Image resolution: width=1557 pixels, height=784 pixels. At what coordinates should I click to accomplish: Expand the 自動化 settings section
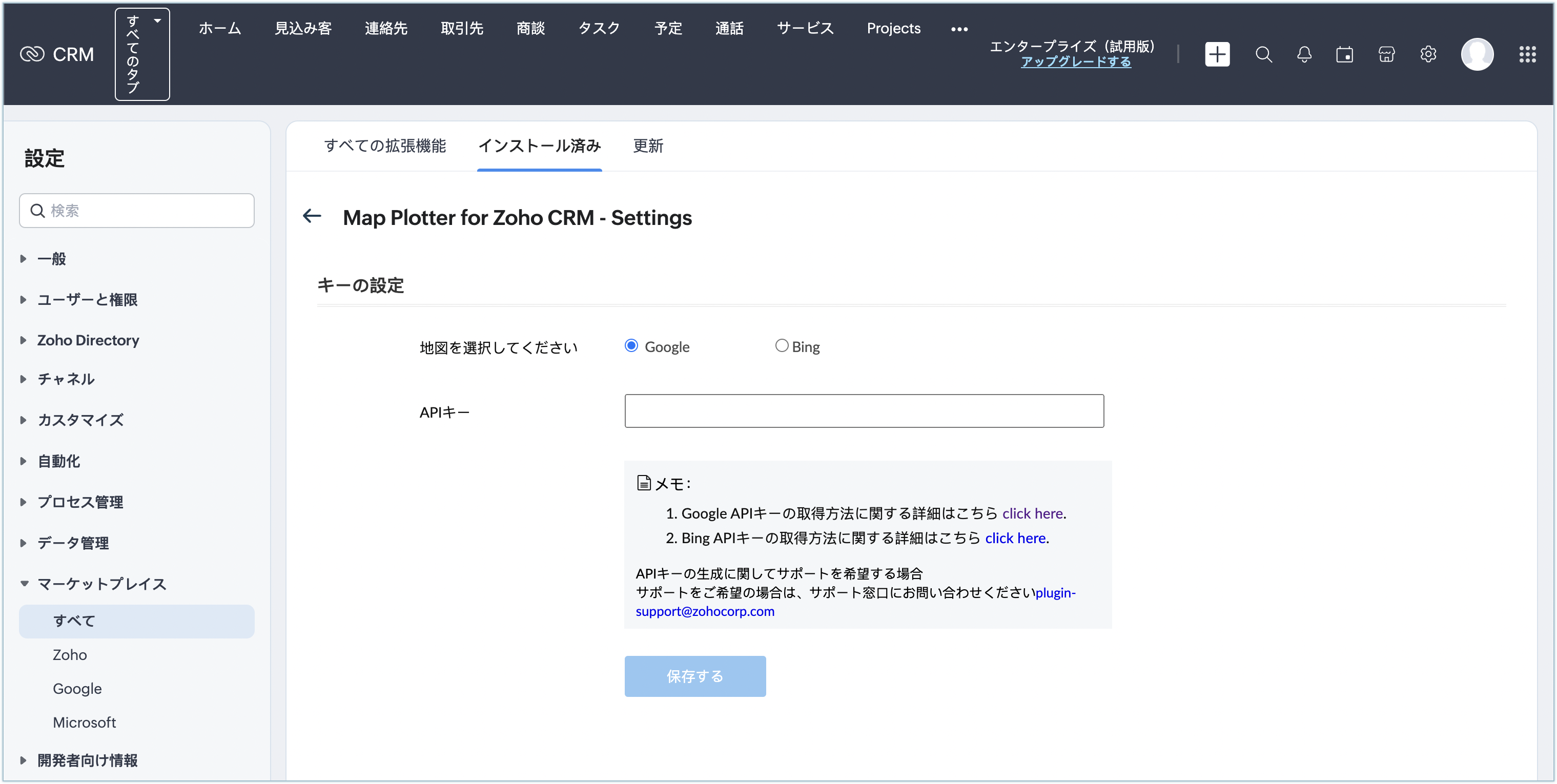58,461
